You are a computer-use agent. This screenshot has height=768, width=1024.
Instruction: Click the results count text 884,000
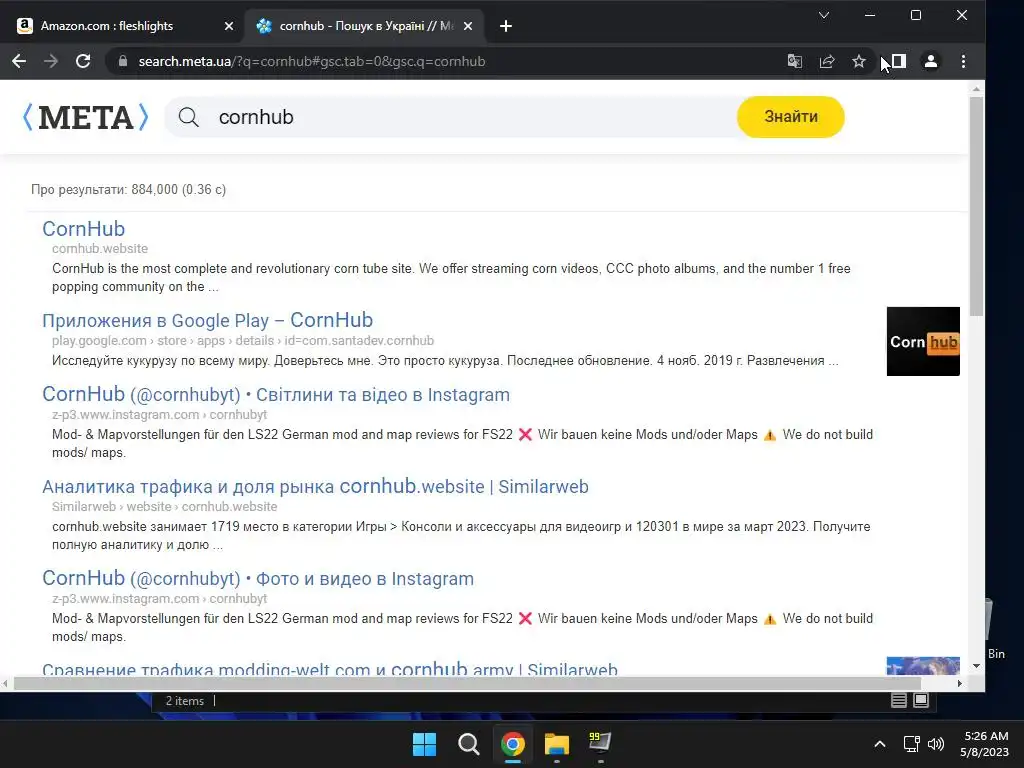tap(129, 189)
